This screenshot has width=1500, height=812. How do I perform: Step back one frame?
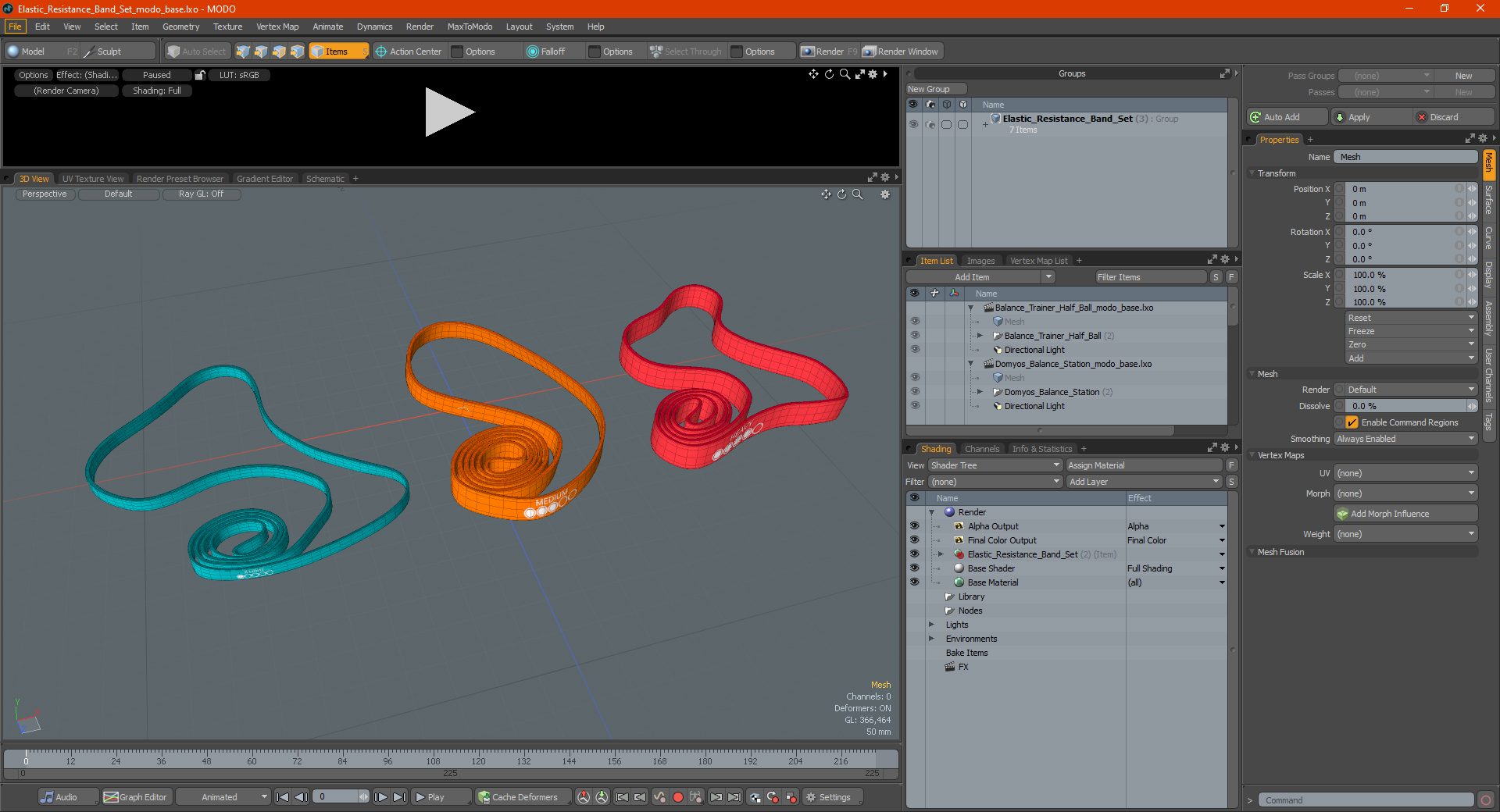(301, 797)
